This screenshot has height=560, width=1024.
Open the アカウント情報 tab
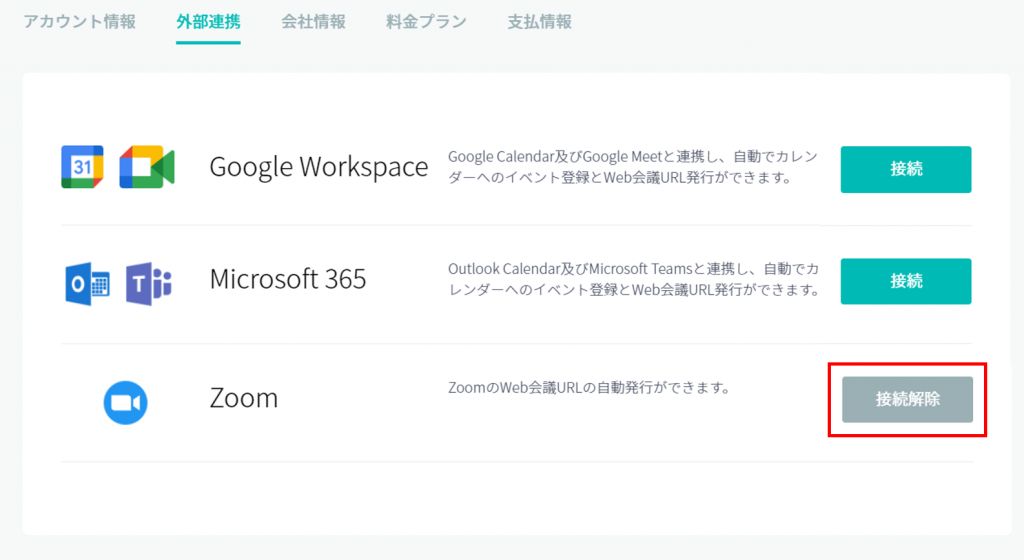80,22
